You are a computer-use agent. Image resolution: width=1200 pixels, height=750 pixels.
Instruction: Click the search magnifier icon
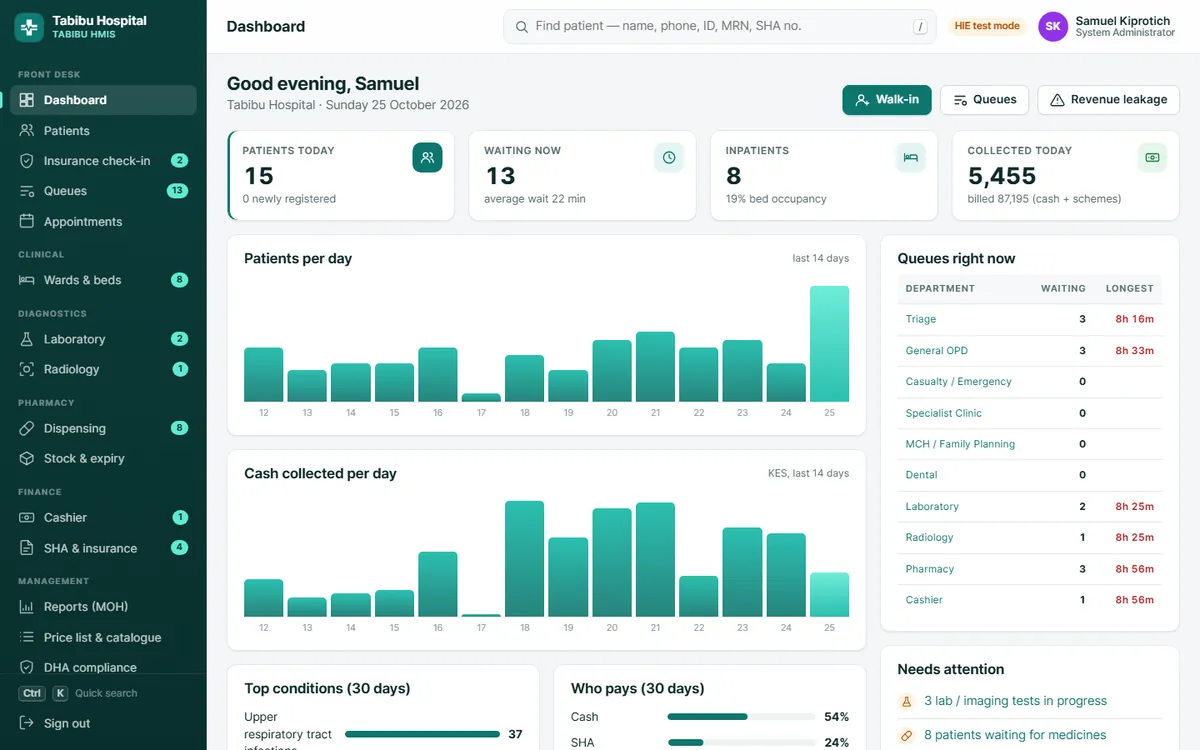[521, 27]
